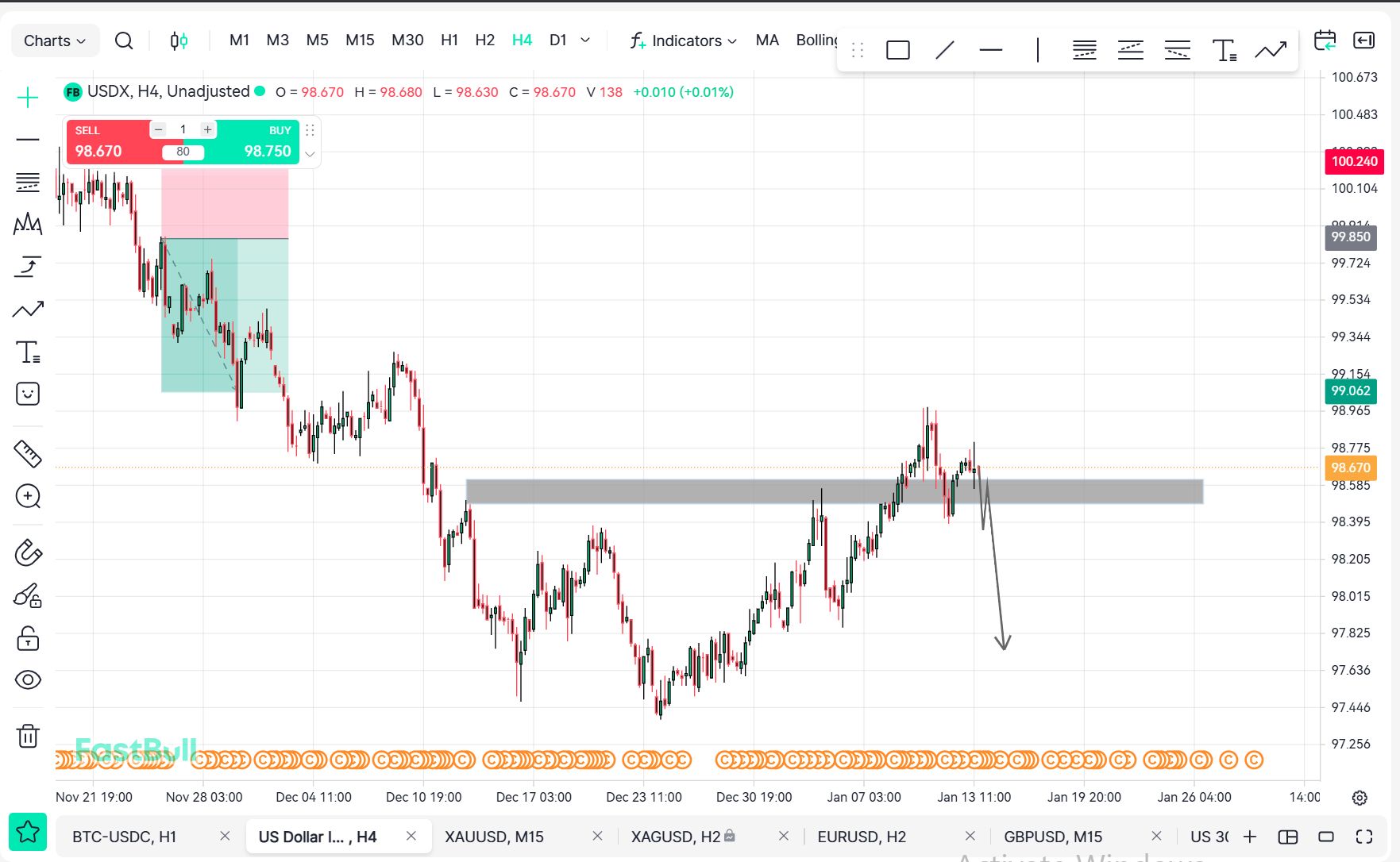Expand the Indicators dropdown
The image size is (1400, 862).
click(684, 40)
